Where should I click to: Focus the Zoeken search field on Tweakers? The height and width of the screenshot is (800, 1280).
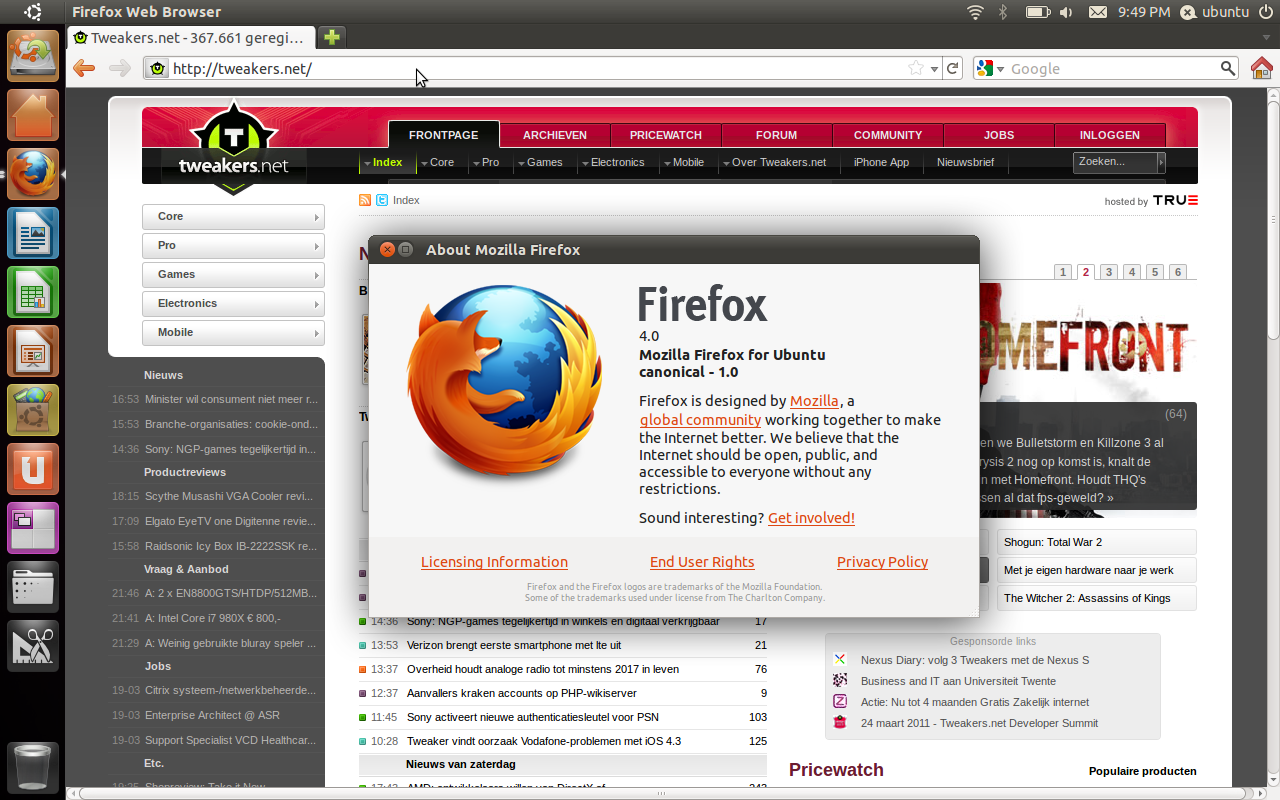coord(1115,162)
